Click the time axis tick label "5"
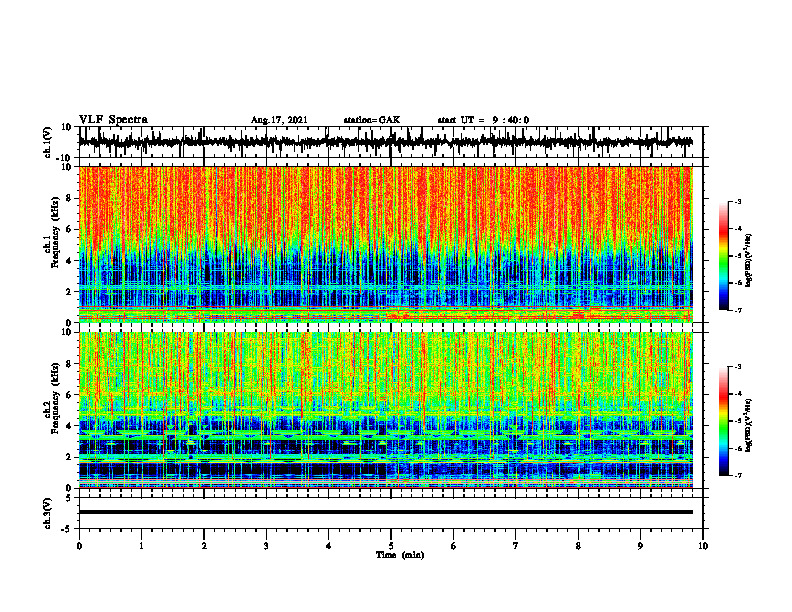792x612 pixels. [x=391, y=546]
